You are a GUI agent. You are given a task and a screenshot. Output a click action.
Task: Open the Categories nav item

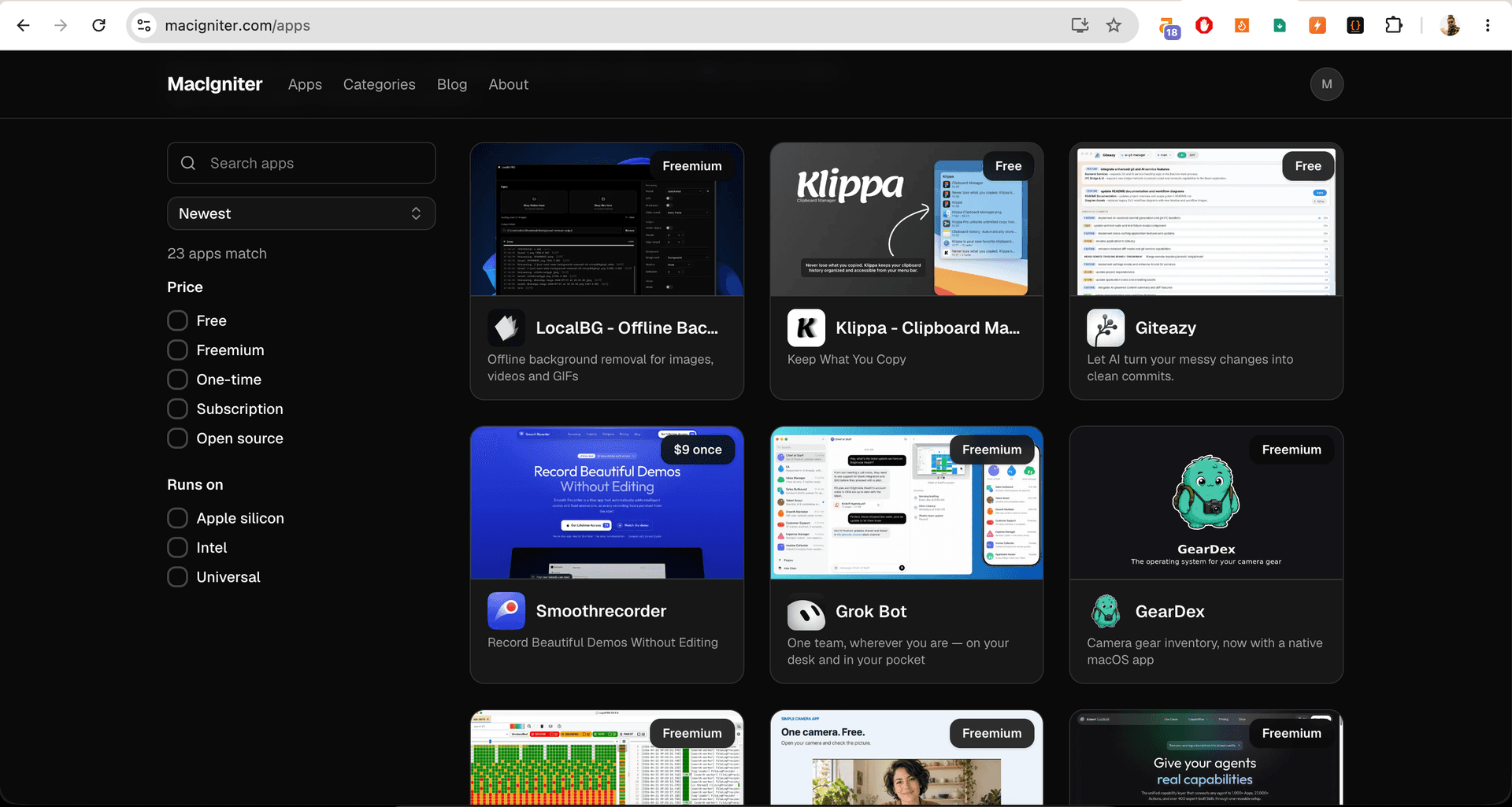(x=379, y=84)
